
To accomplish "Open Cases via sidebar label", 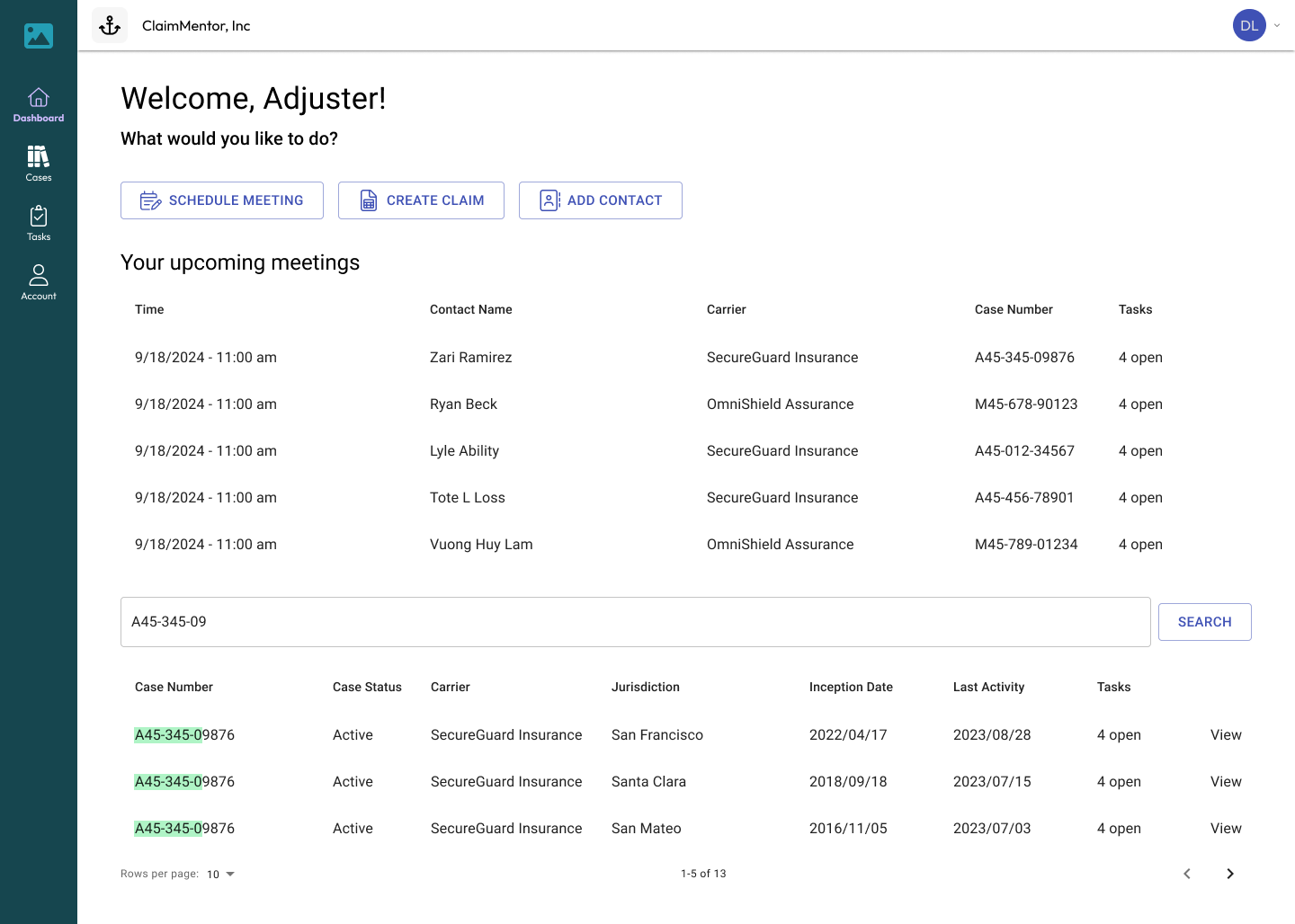I will 39,177.
